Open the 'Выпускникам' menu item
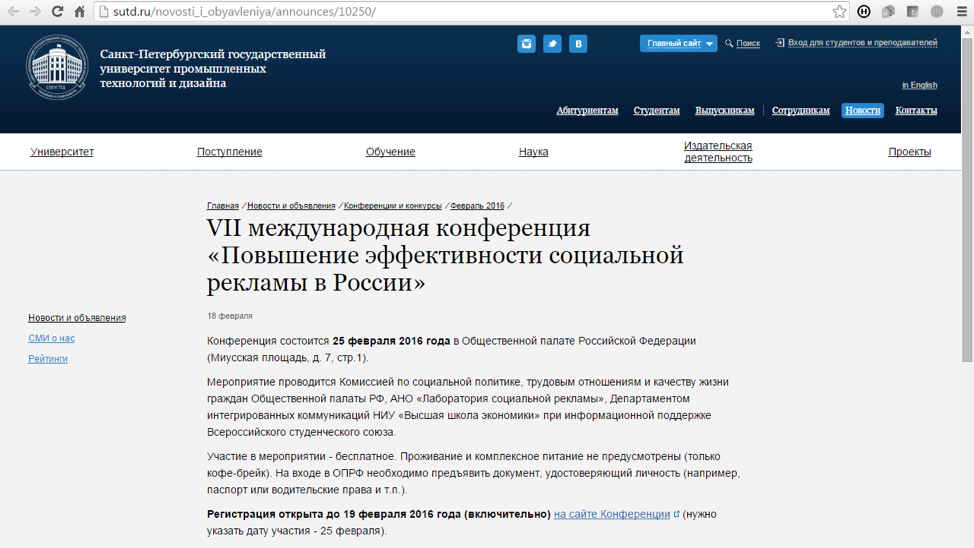The height and width of the screenshot is (548, 974). coord(724,111)
